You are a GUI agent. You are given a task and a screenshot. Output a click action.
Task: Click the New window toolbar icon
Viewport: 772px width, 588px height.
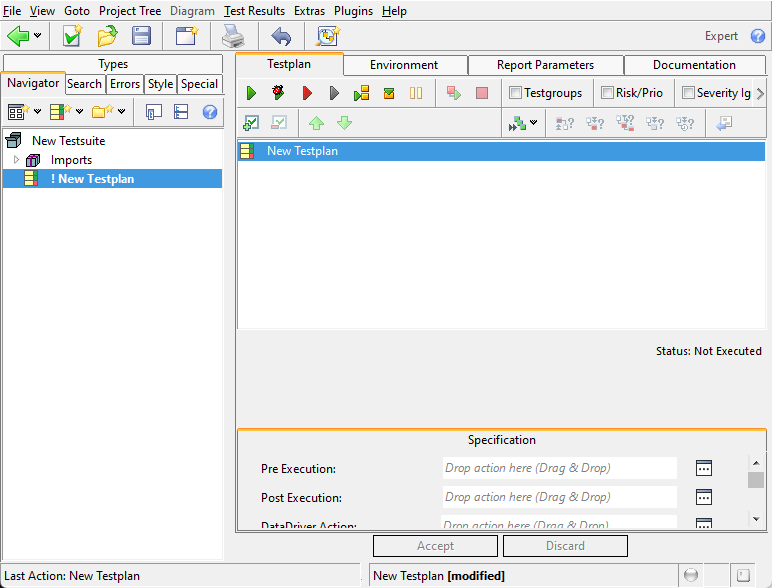click(186, 37)
